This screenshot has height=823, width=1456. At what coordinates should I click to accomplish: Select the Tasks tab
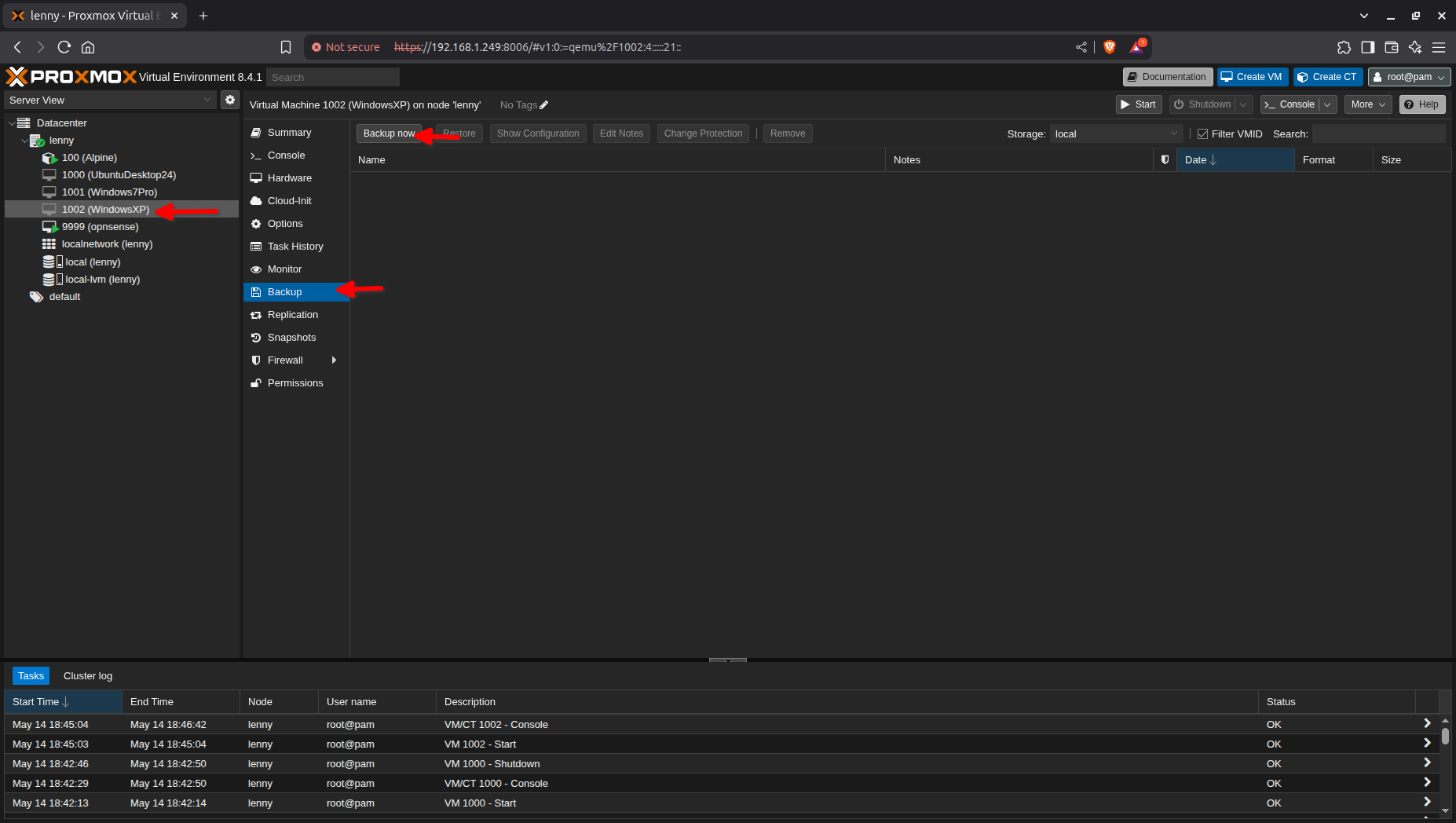31,676
